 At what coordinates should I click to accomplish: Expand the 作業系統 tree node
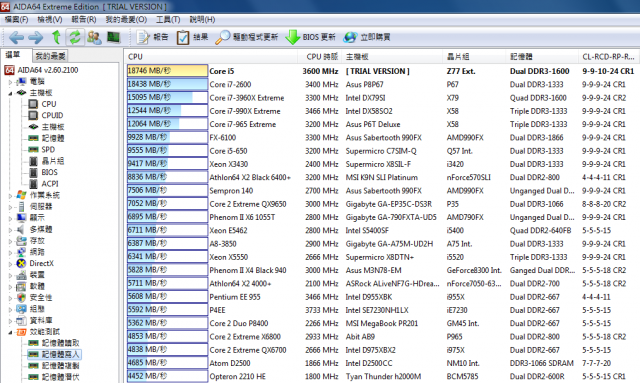pos(11,196)
